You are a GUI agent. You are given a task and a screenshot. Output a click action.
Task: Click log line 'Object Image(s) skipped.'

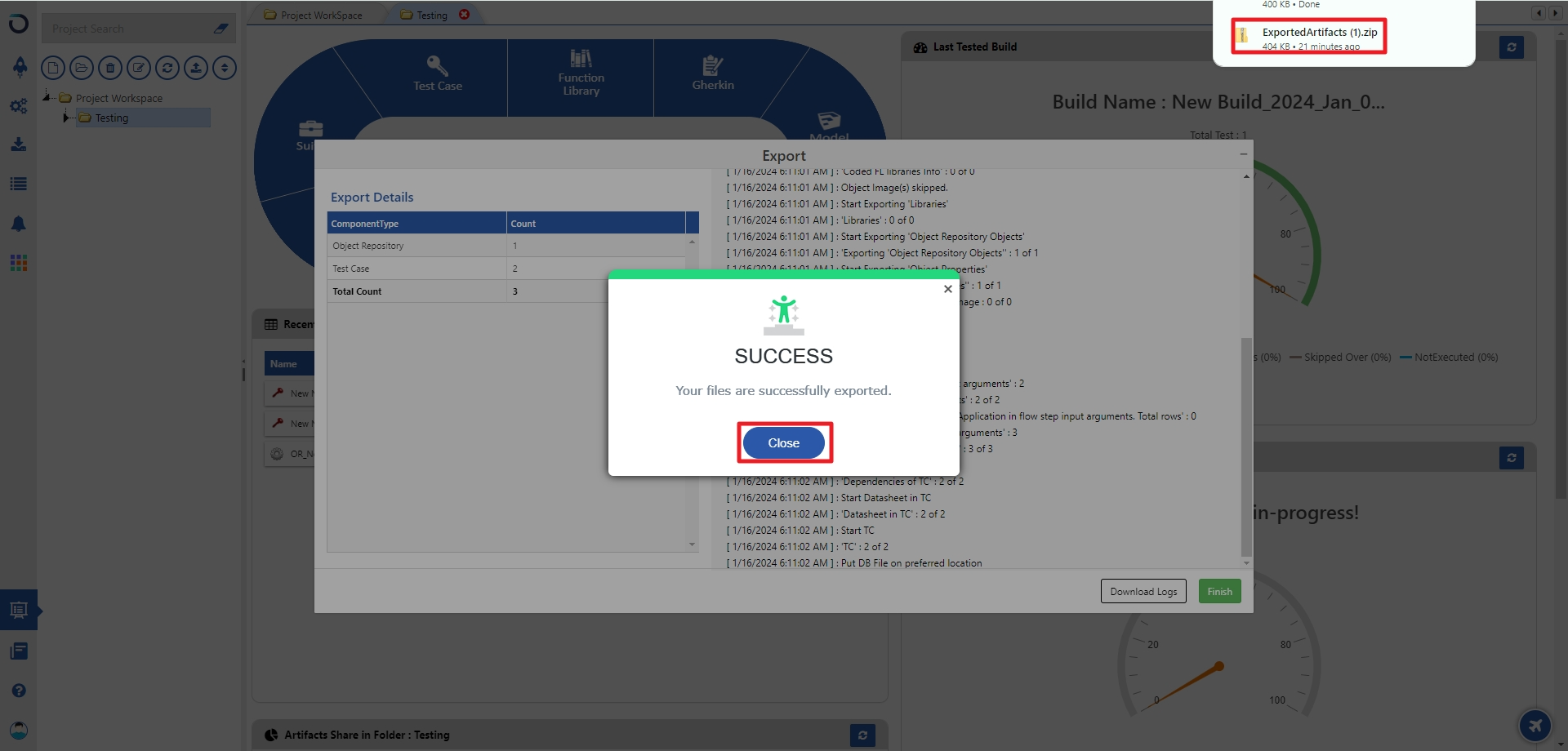pyautogui.click(x=837, y=188)
